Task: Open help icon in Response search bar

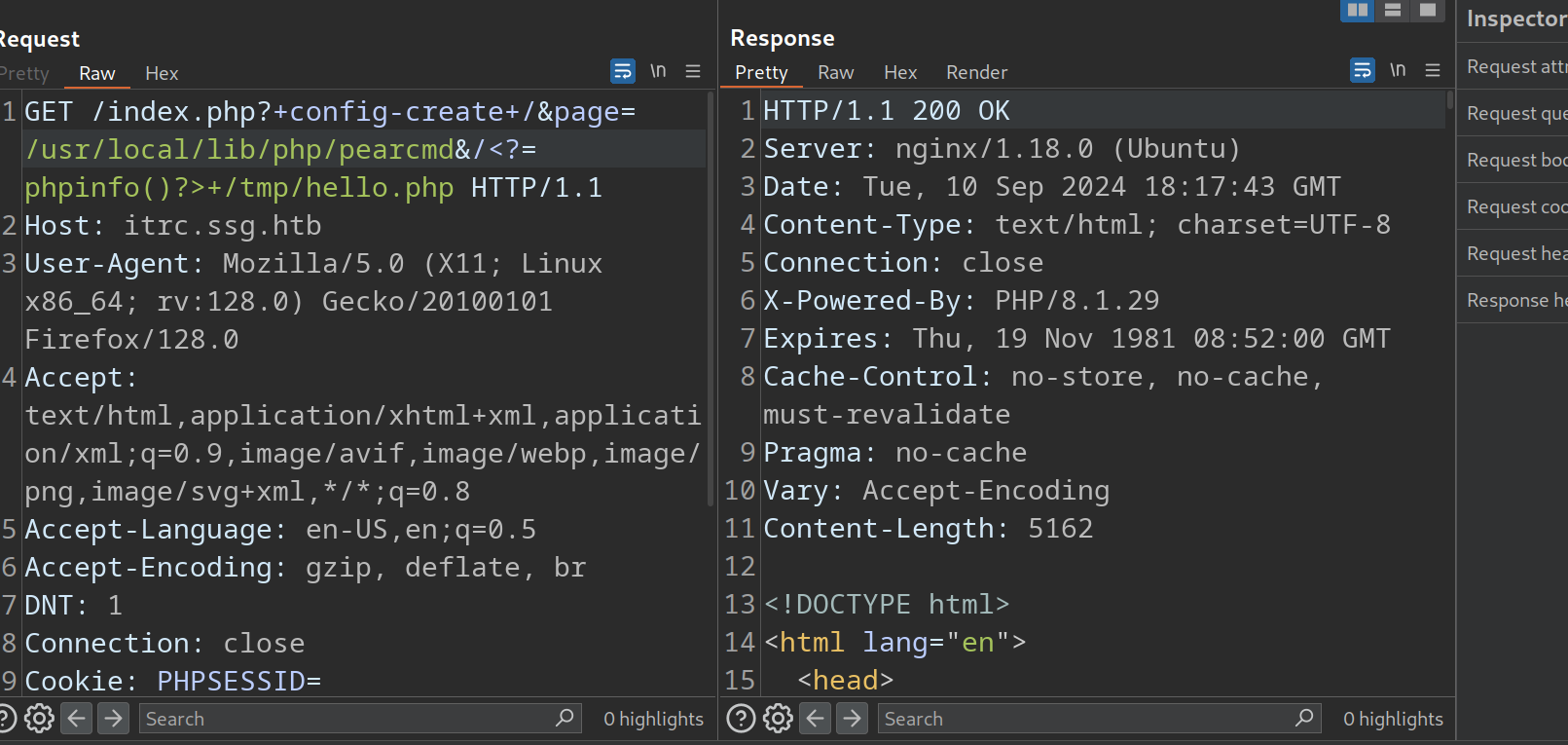Action: tap(741, 719)
